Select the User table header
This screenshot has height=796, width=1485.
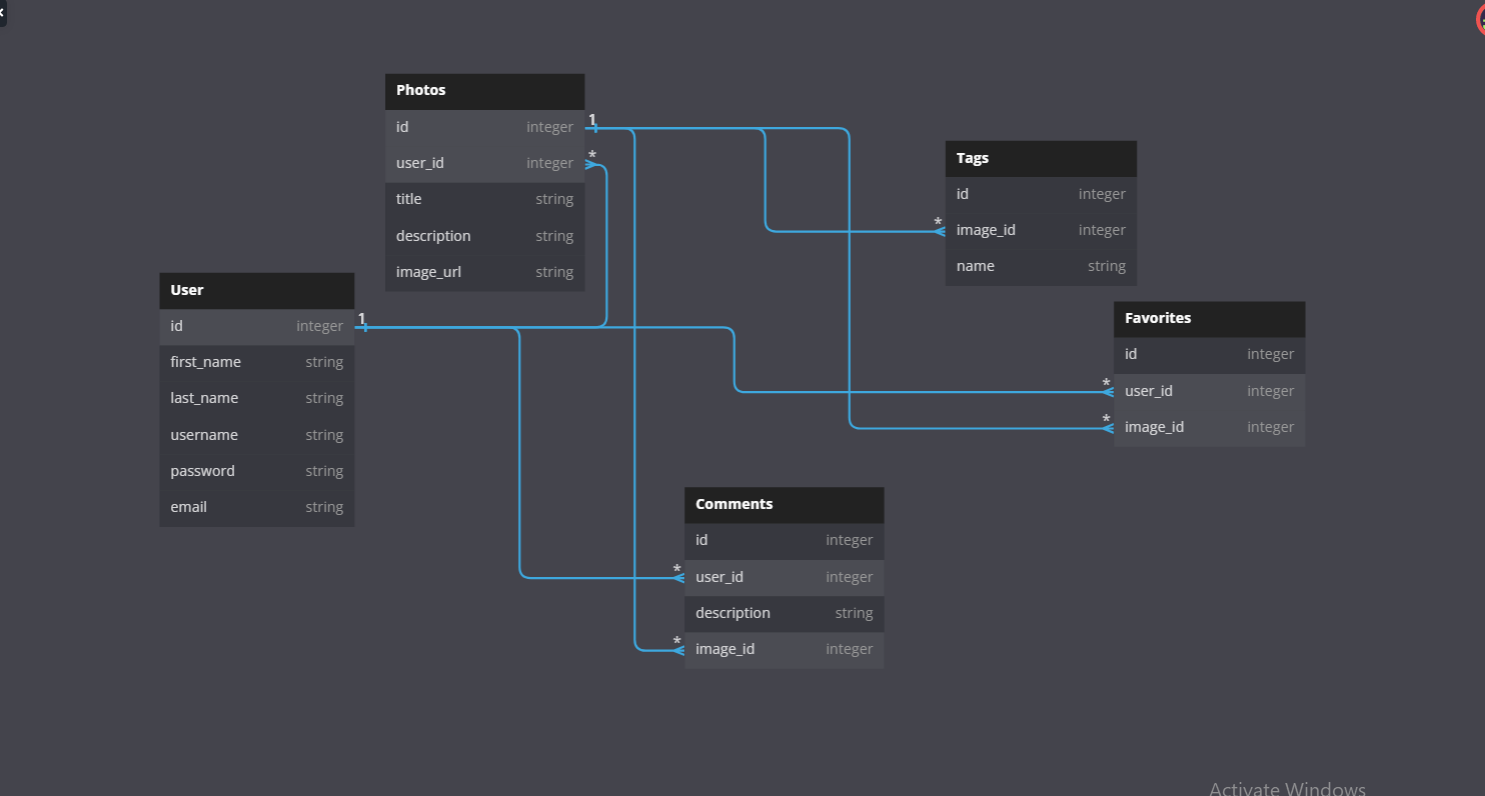257,290
